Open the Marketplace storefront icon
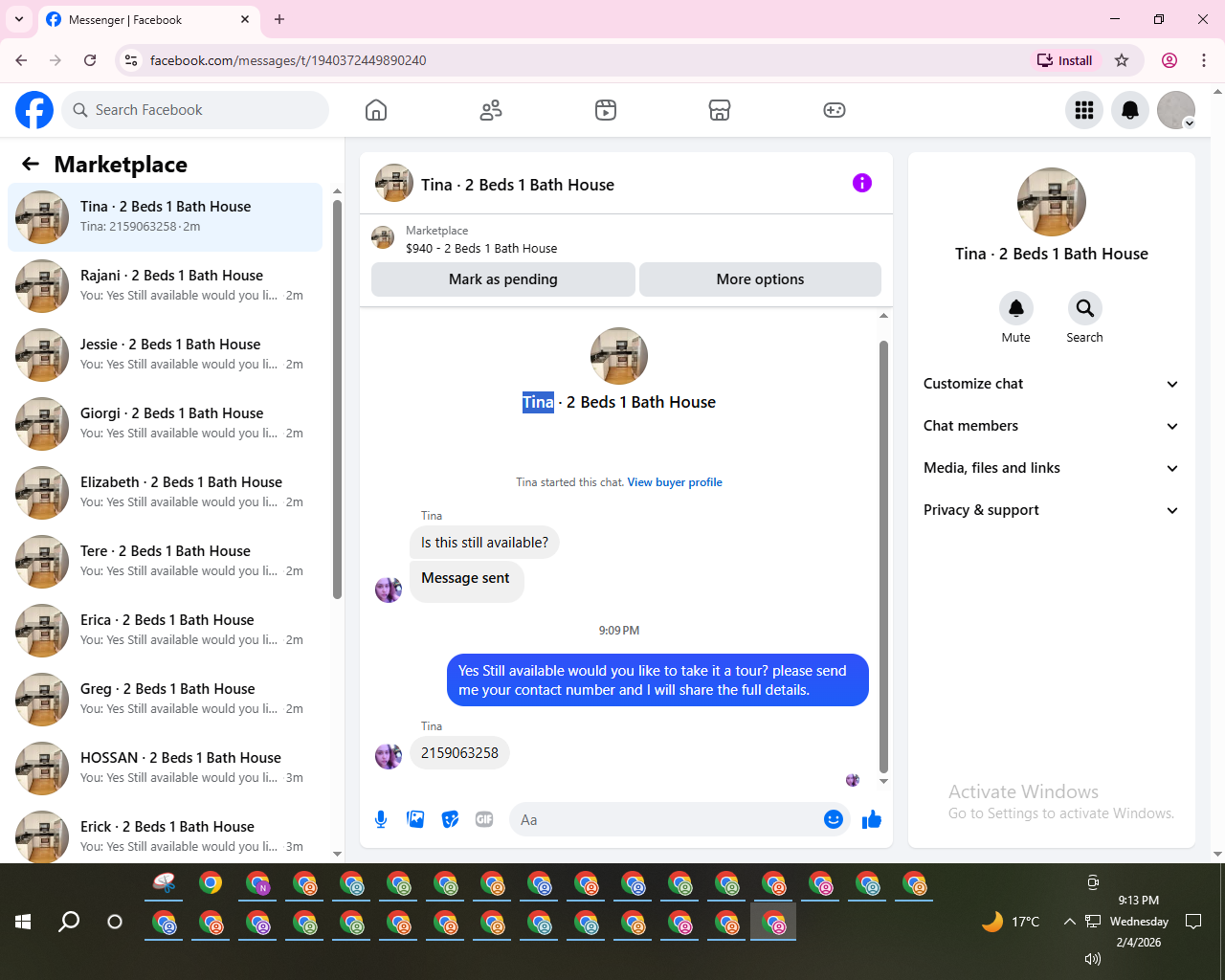This screenshot has height=980, width=1225. pyautogui.click(x=720, y=110)
